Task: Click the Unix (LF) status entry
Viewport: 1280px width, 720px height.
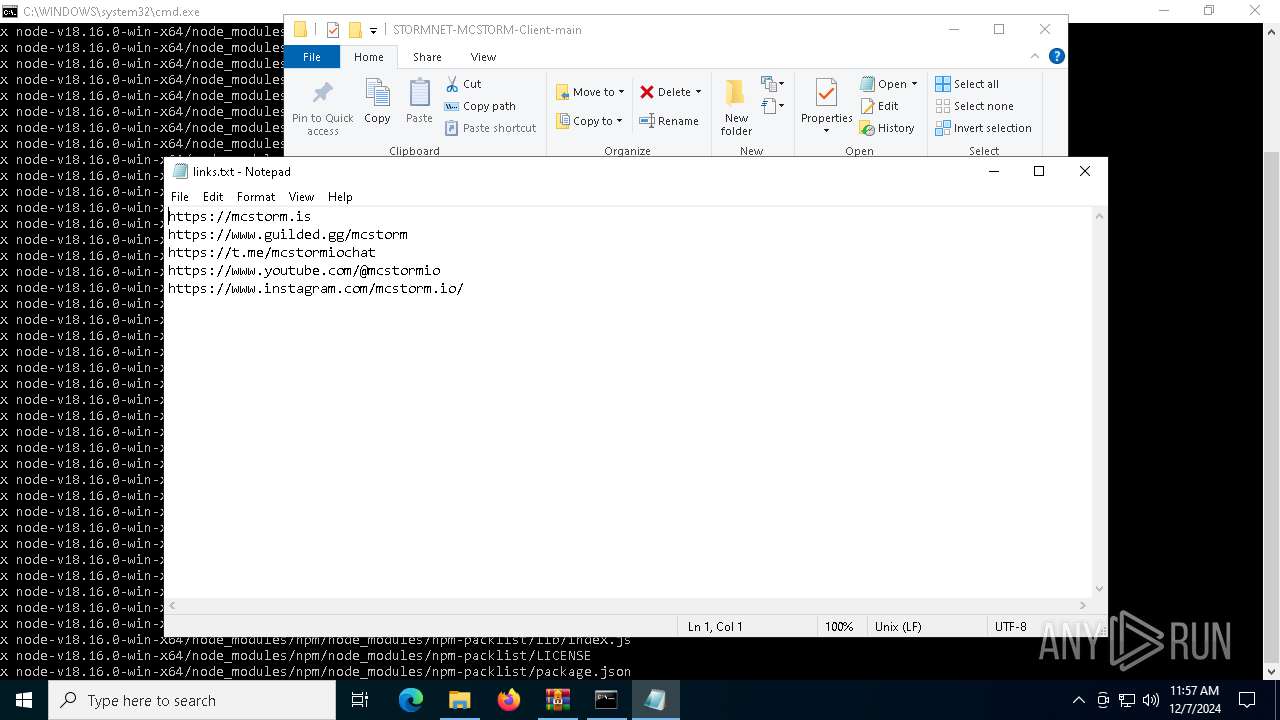Action: pos(898,627)
